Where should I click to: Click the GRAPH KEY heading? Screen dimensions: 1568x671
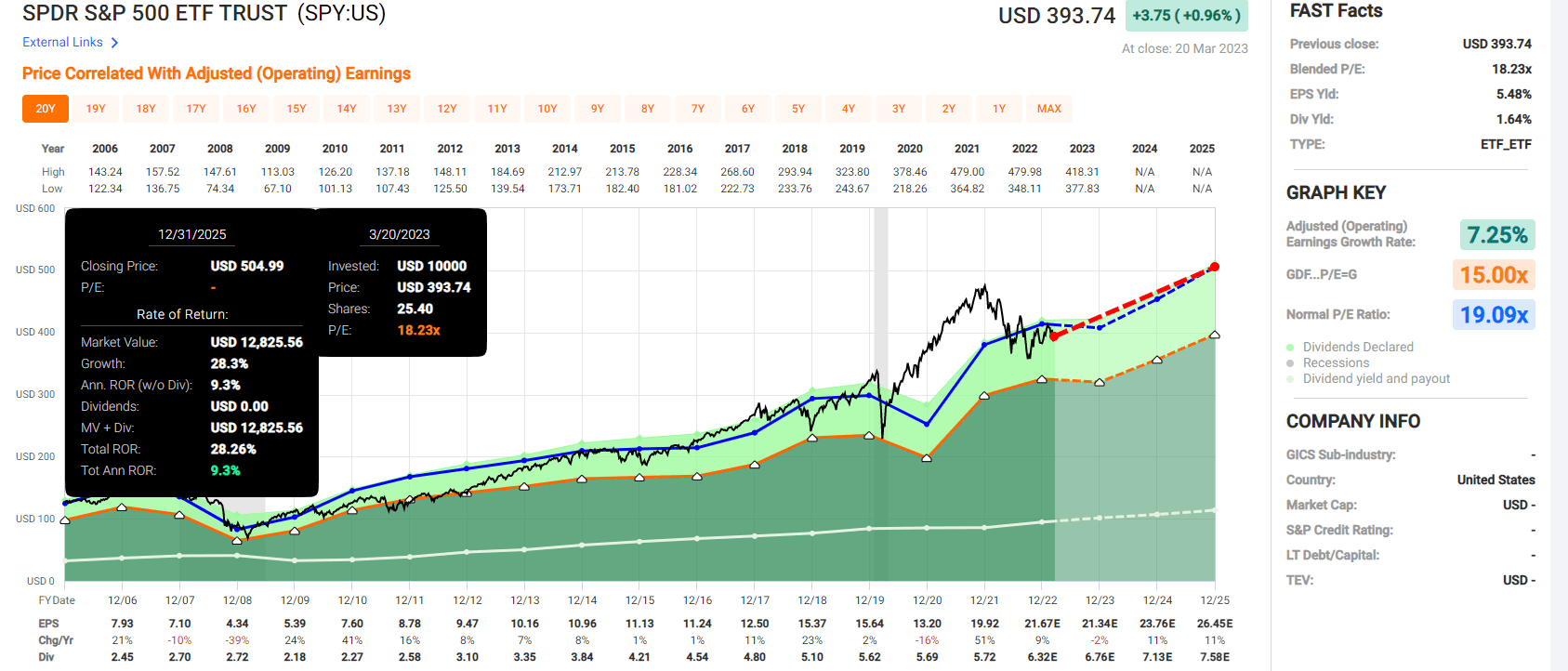1336,192
